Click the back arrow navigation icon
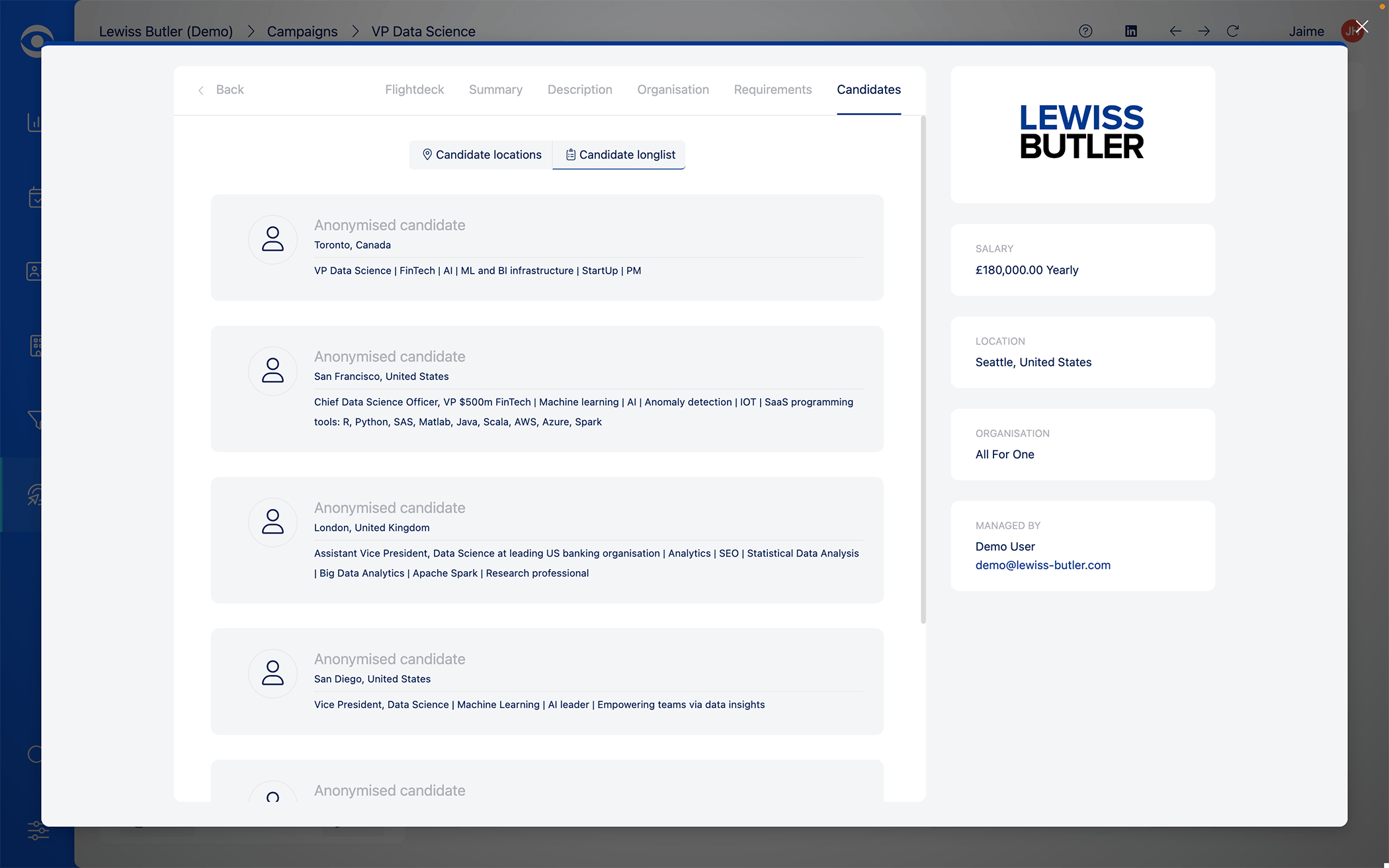 click(1175, 31)
